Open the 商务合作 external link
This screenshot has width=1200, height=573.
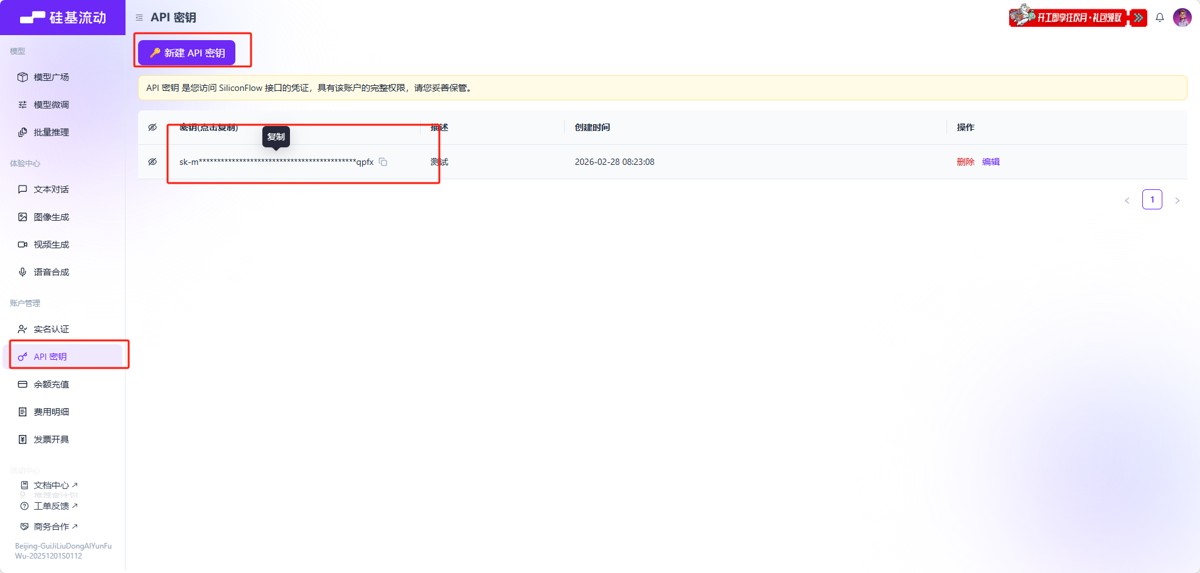coord(50,526)
